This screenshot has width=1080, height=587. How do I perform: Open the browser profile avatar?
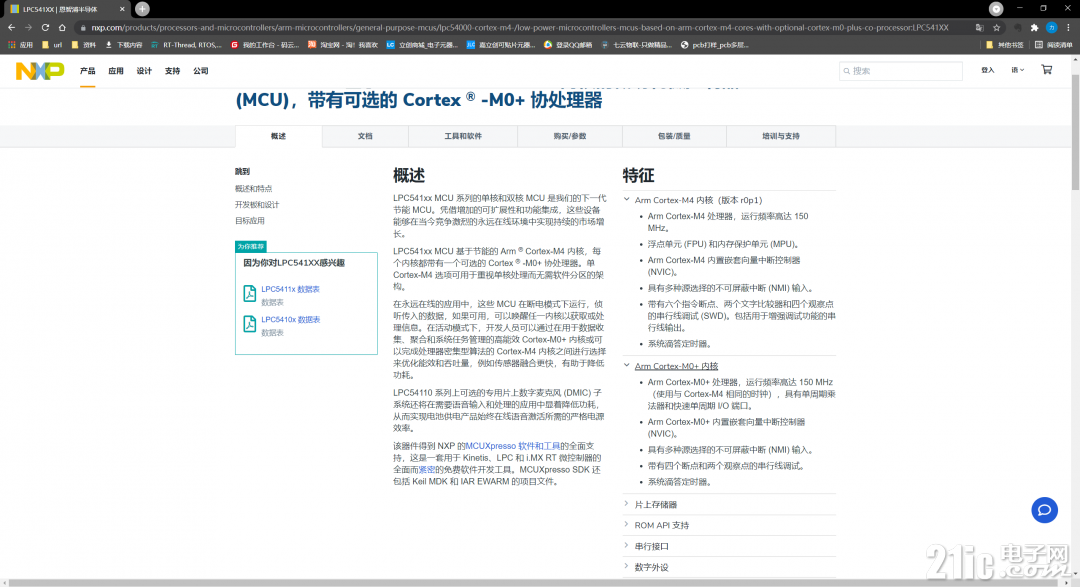pos(1051,28)
